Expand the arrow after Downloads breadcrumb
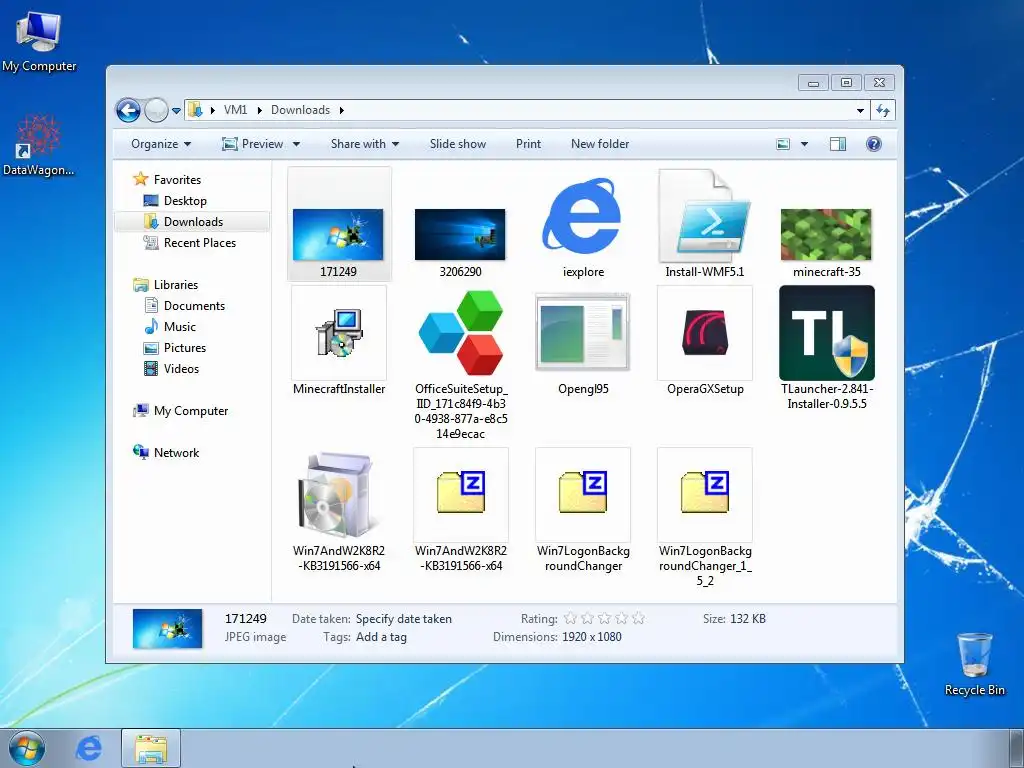 pyautogui.click(x=341, y=110)
